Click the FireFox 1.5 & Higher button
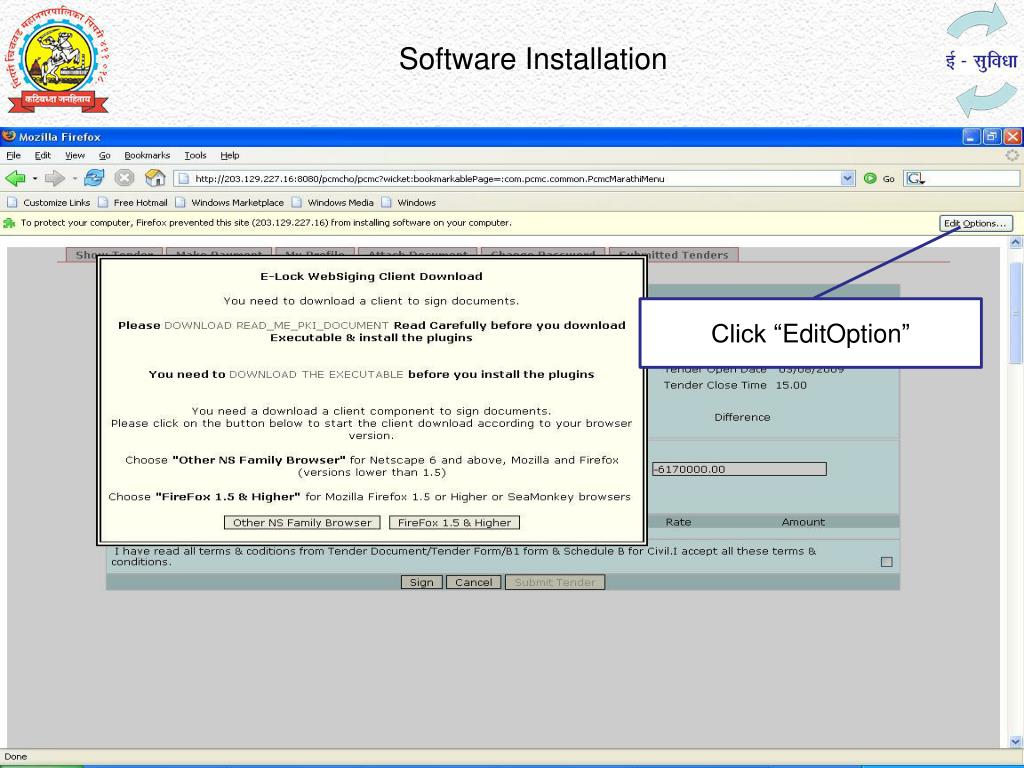The image size is (1024, 768). tap(455, 522)
